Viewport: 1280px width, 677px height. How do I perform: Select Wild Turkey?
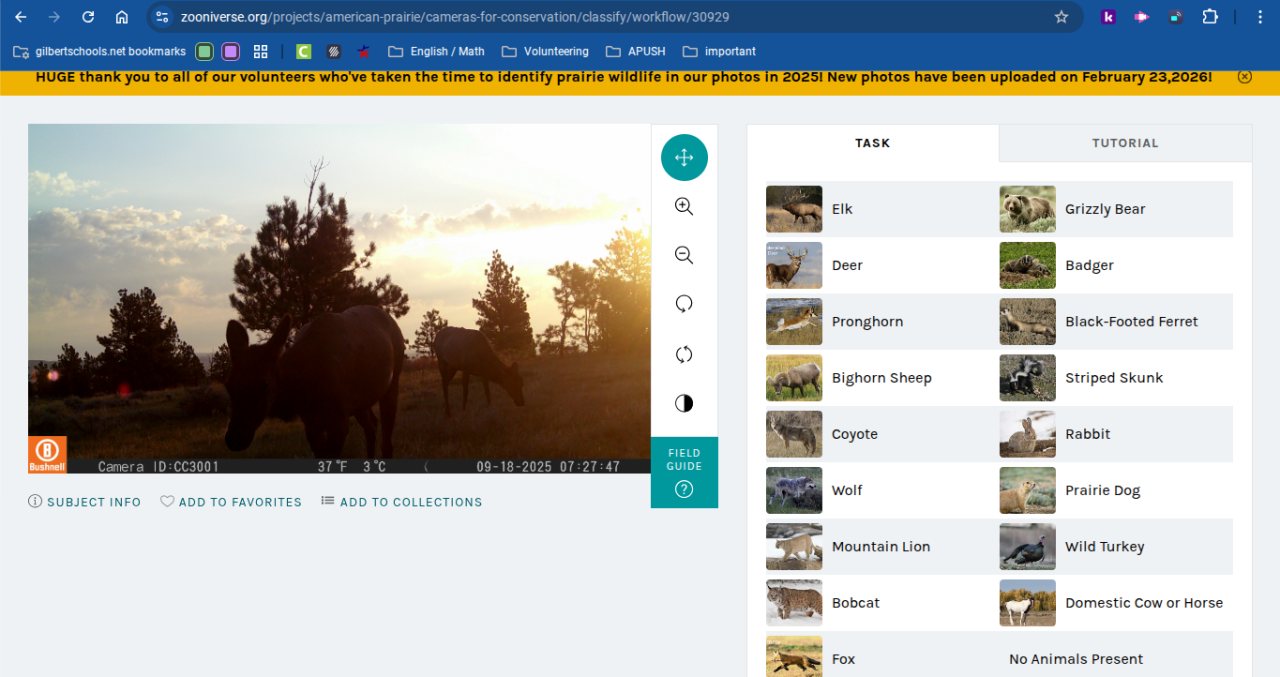coord(1116,546)
